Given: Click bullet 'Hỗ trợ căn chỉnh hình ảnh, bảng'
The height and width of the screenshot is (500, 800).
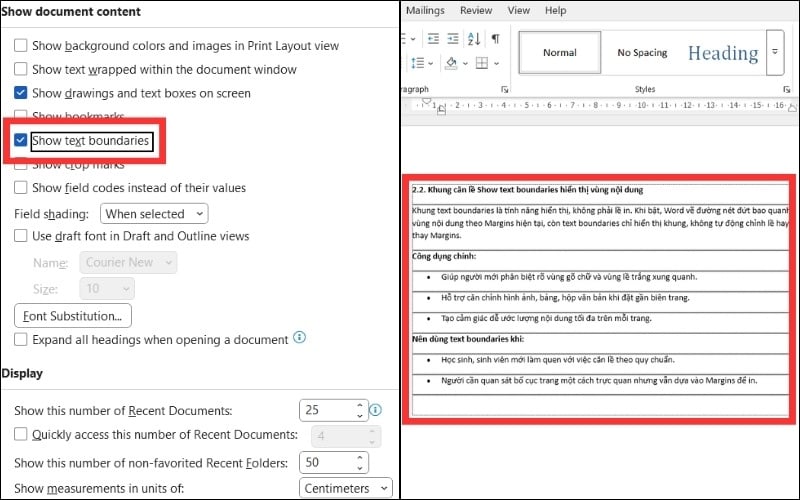Looking at the screenshot, I should point(565,297).
